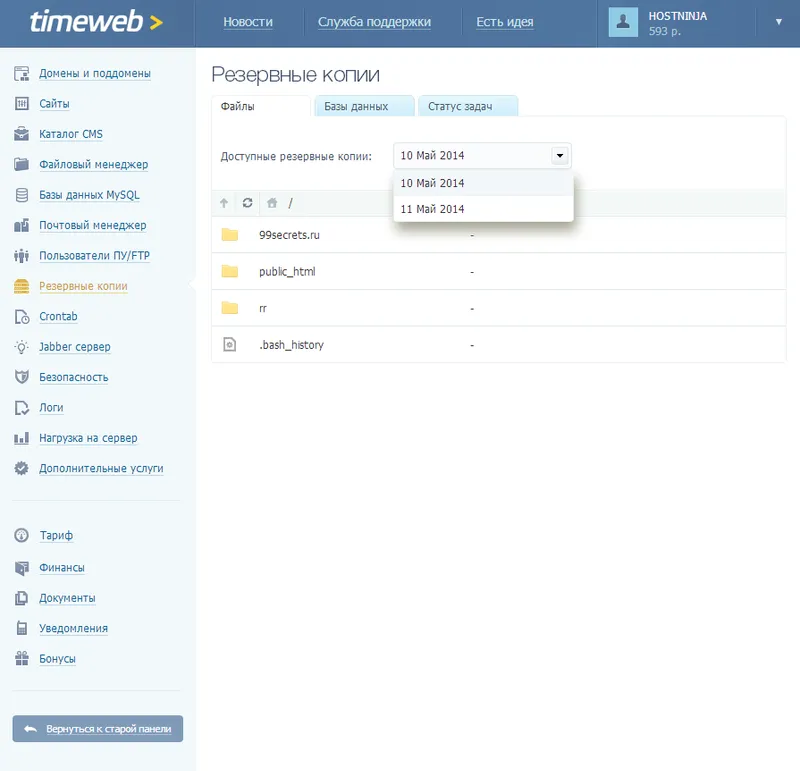The width and height of the screenshot is (800, 771).
Task: Select 11 Май 2014 backup option
Action: pyautogui.click(x=483, y=209)
